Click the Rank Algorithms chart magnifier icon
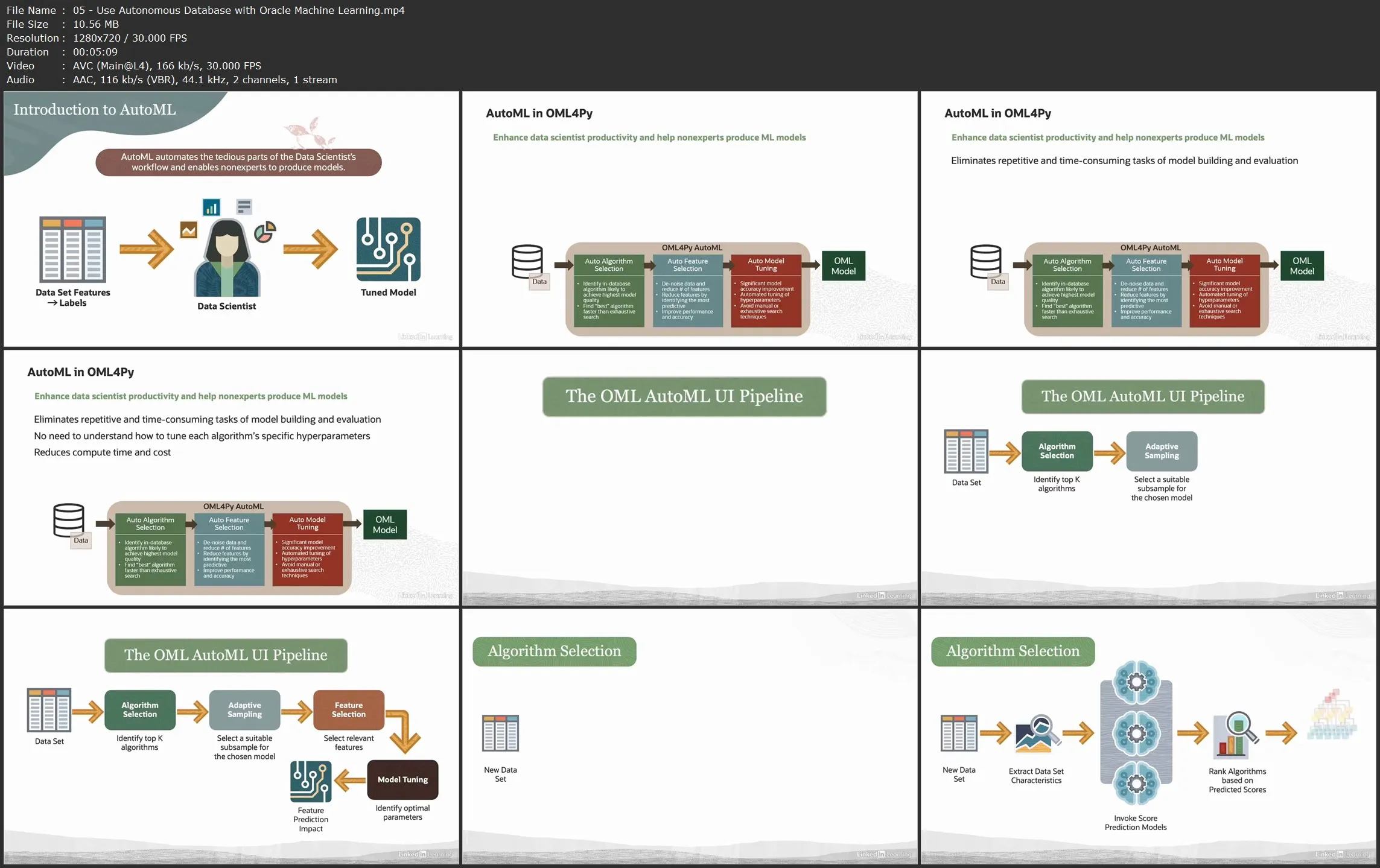The height and width of the screenshot is (868, 1380). 1236,735
